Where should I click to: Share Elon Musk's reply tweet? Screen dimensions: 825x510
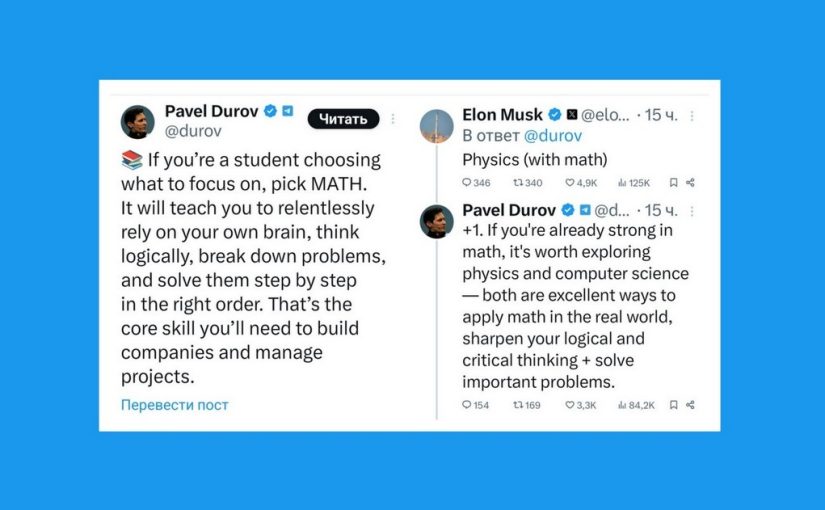tap(690, 183)
